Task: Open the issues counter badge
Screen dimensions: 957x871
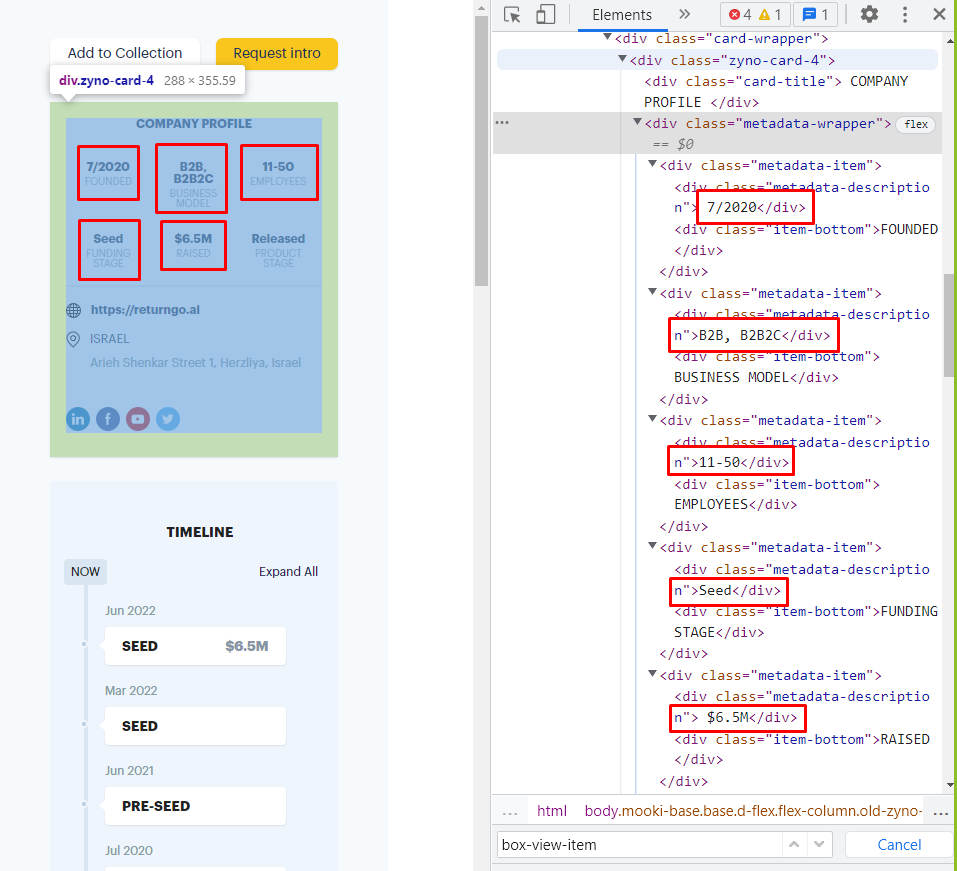Action: click(x=815, y=15)
